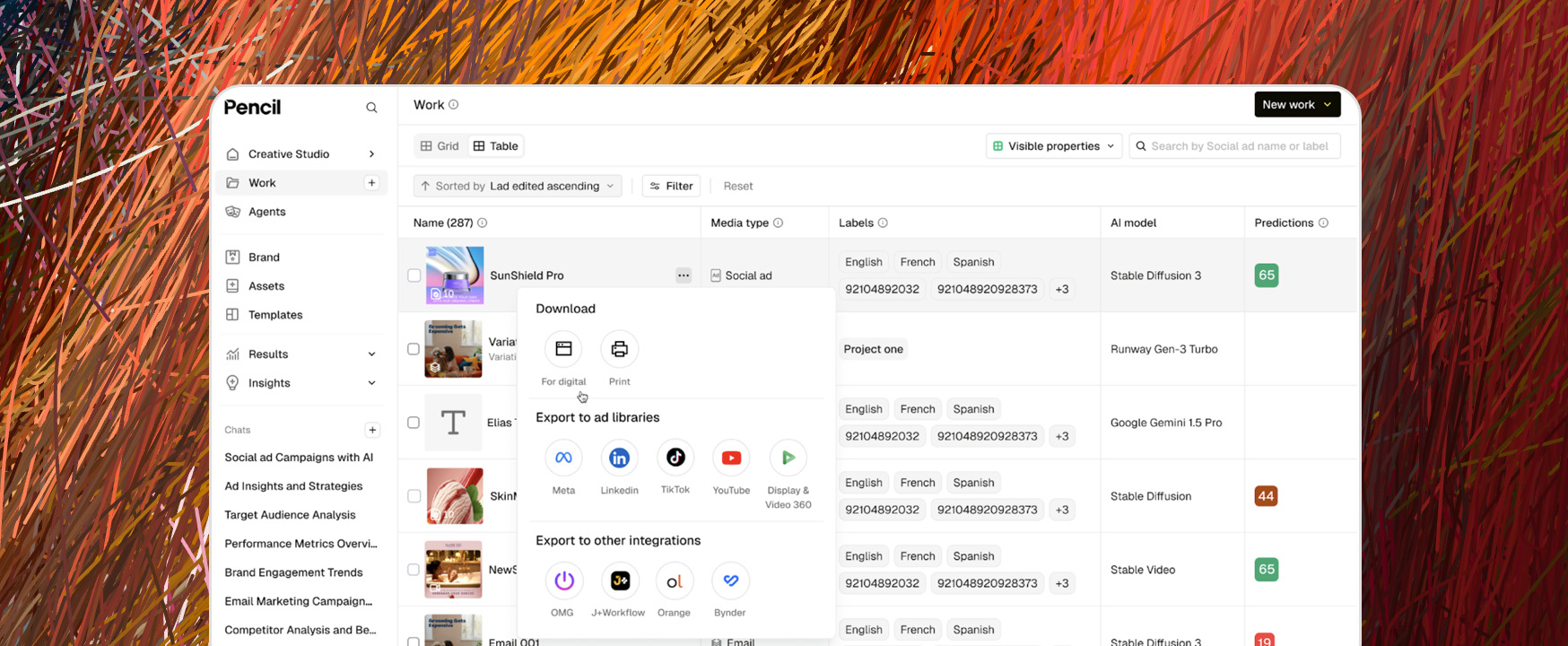Tick checkbox for the Project one row
This screenshot has height=646, width=1568.
pos(414,349)
